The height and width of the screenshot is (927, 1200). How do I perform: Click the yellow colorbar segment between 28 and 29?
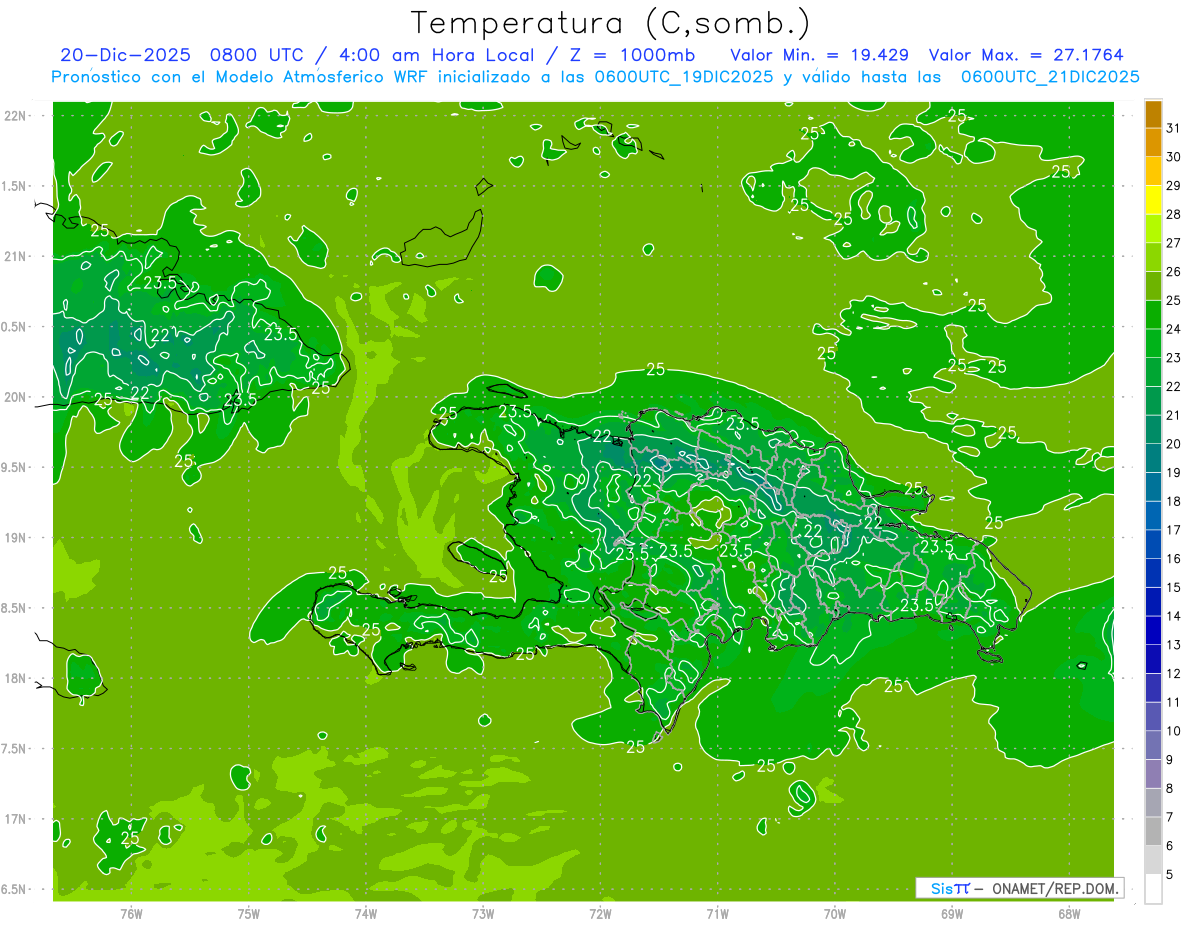(1153, 201)
